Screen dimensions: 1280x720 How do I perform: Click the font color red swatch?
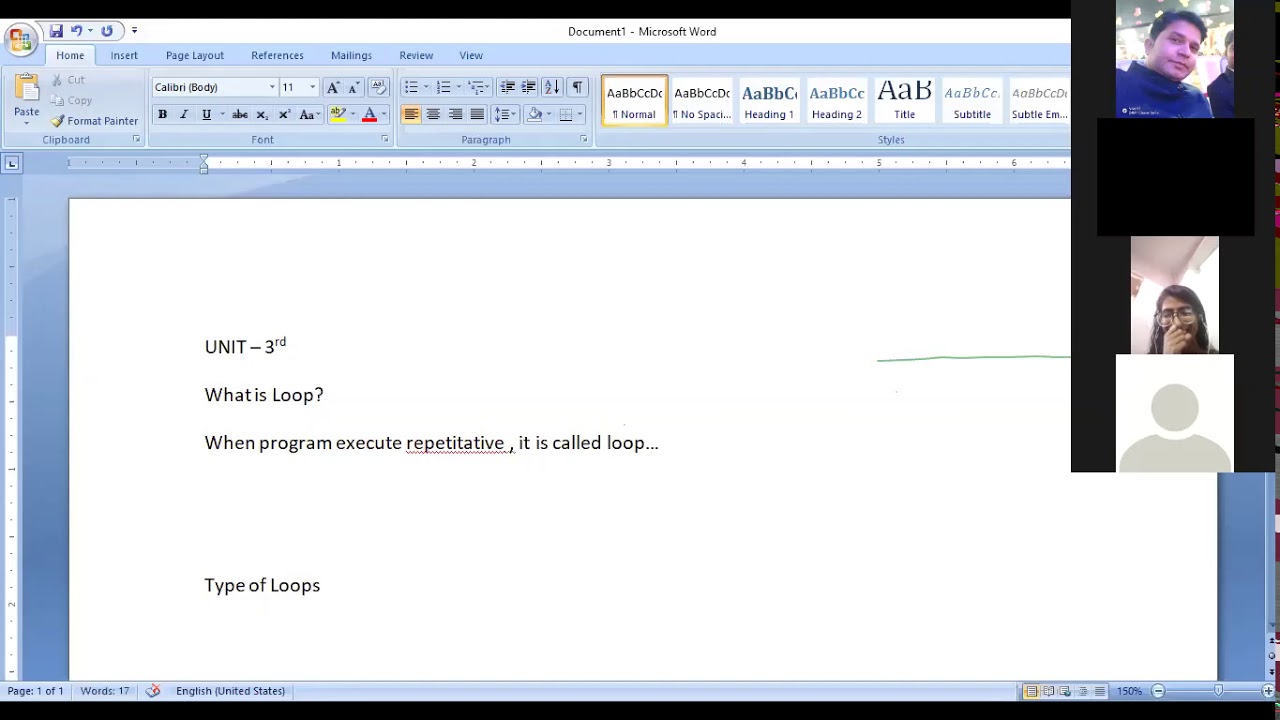369,115
